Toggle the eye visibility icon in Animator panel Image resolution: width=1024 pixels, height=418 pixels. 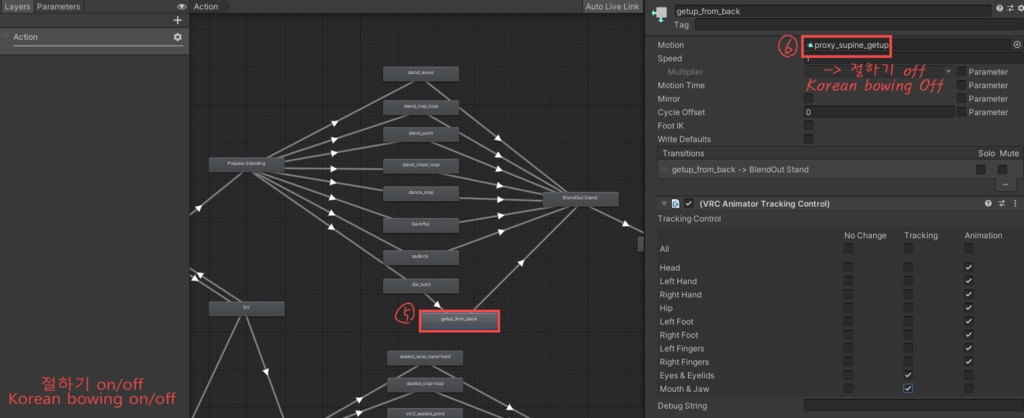pyautogui.click(x=182, y=7)
